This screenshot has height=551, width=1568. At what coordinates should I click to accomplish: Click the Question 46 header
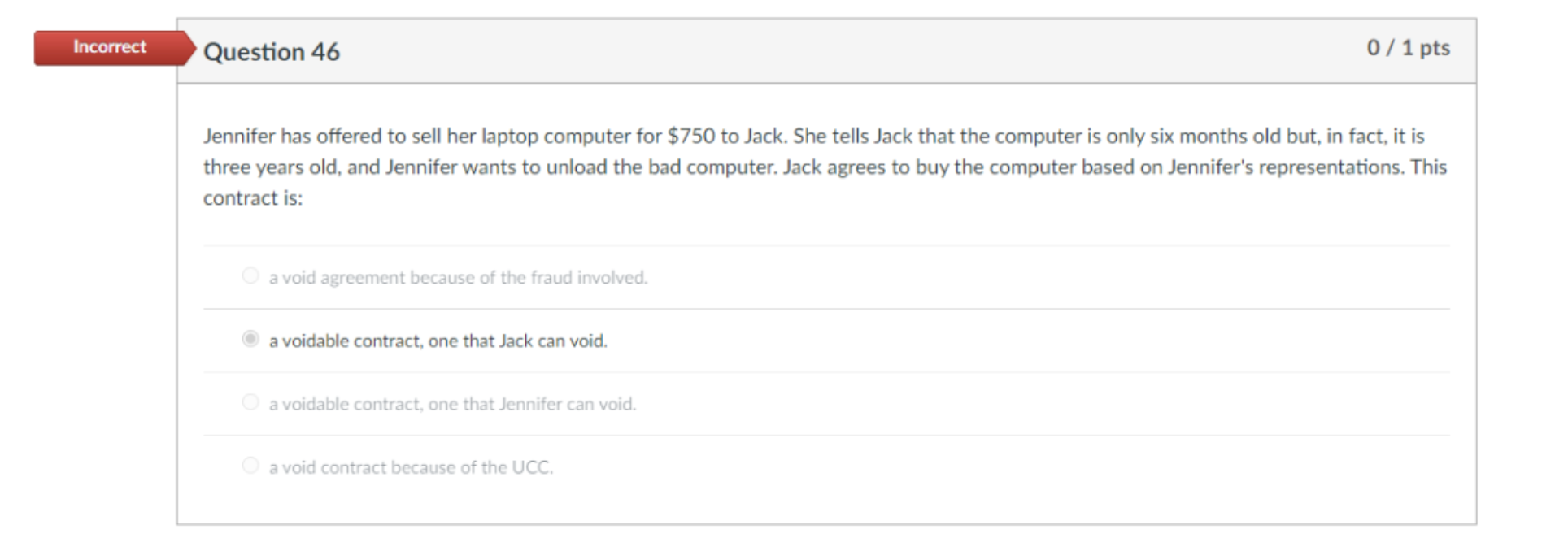(x=273, y=52)
